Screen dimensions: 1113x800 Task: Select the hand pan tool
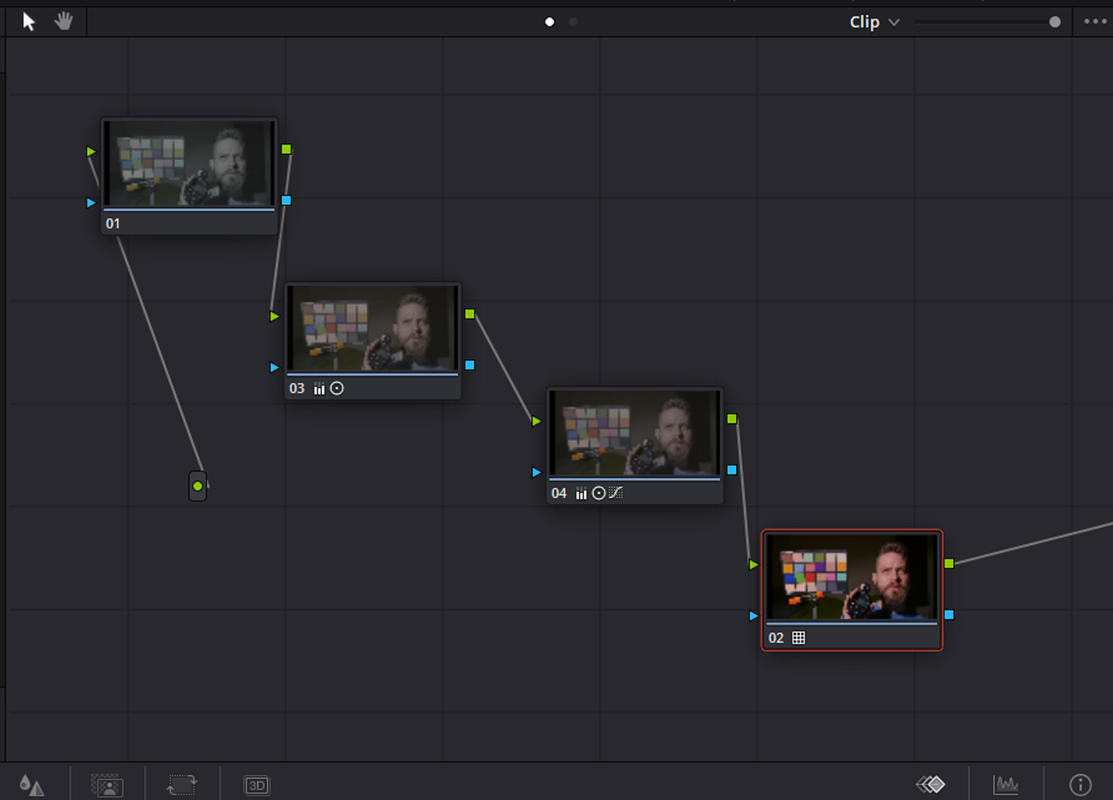pos(64,21)
